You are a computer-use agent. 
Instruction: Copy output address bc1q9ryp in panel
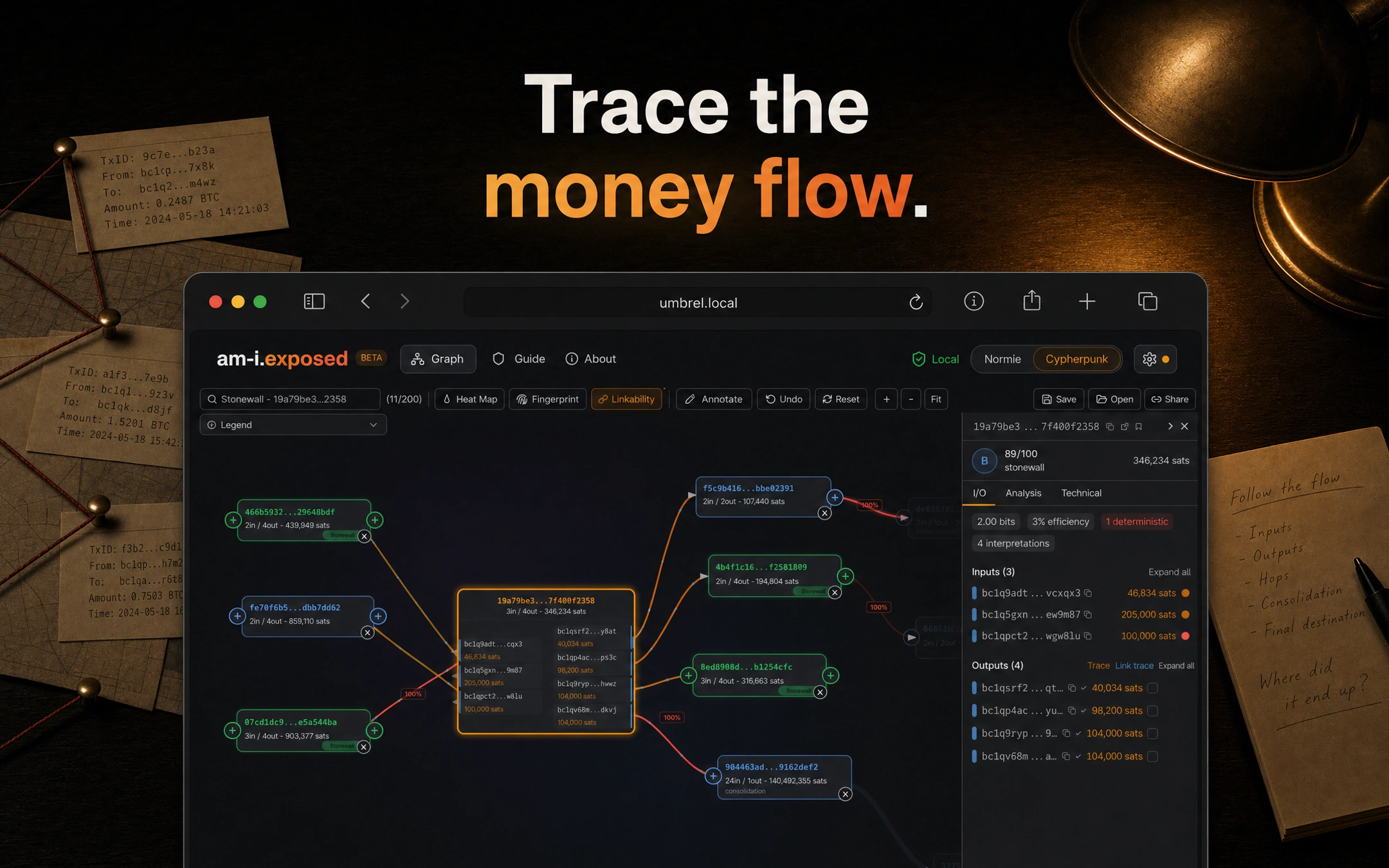[1066, 733]
